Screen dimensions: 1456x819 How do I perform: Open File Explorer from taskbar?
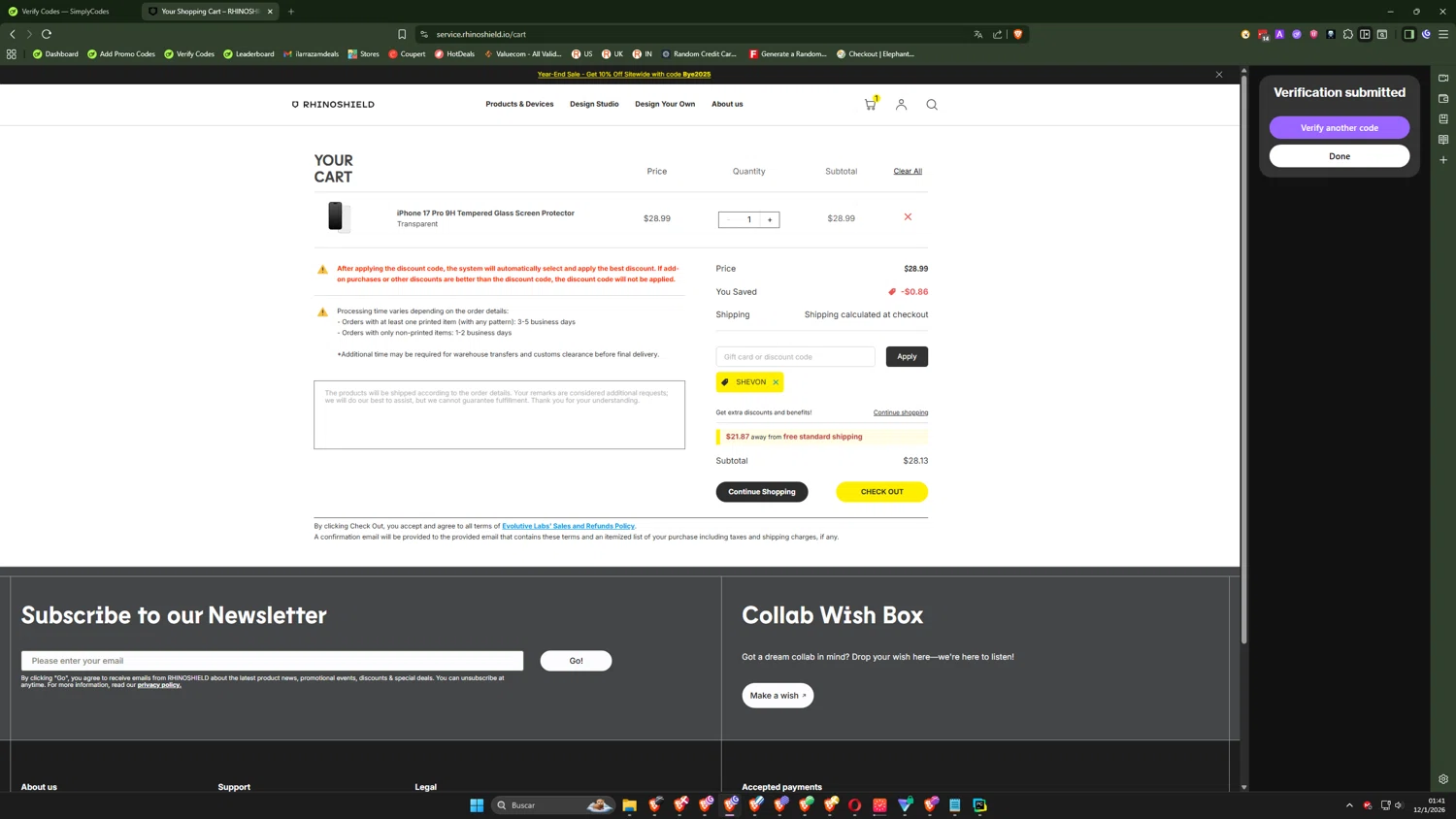[630, 805]
